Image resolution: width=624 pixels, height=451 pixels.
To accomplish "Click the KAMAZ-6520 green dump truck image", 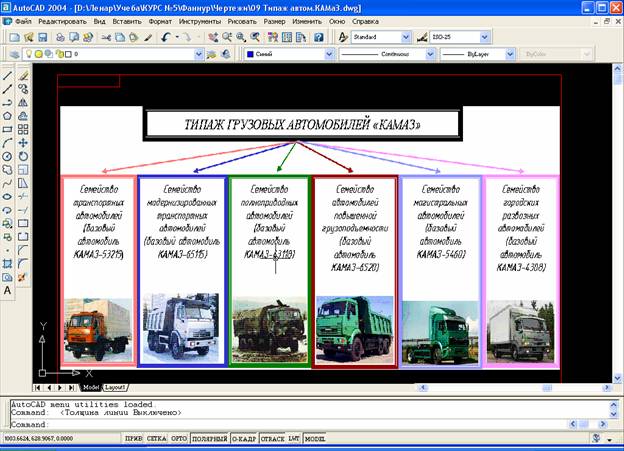I will (355, 329).
